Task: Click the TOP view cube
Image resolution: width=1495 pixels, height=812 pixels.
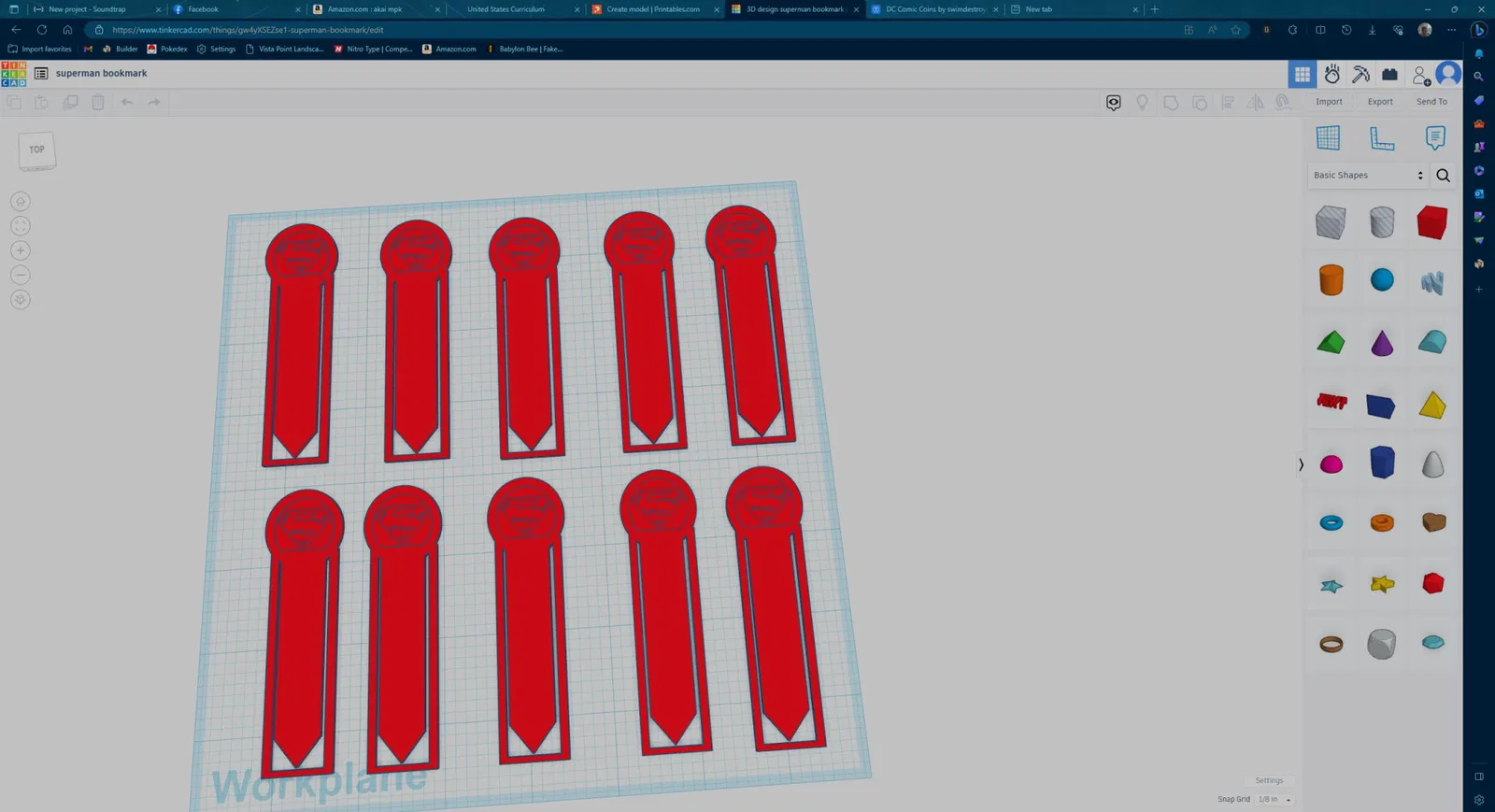Action: (36, 150)
